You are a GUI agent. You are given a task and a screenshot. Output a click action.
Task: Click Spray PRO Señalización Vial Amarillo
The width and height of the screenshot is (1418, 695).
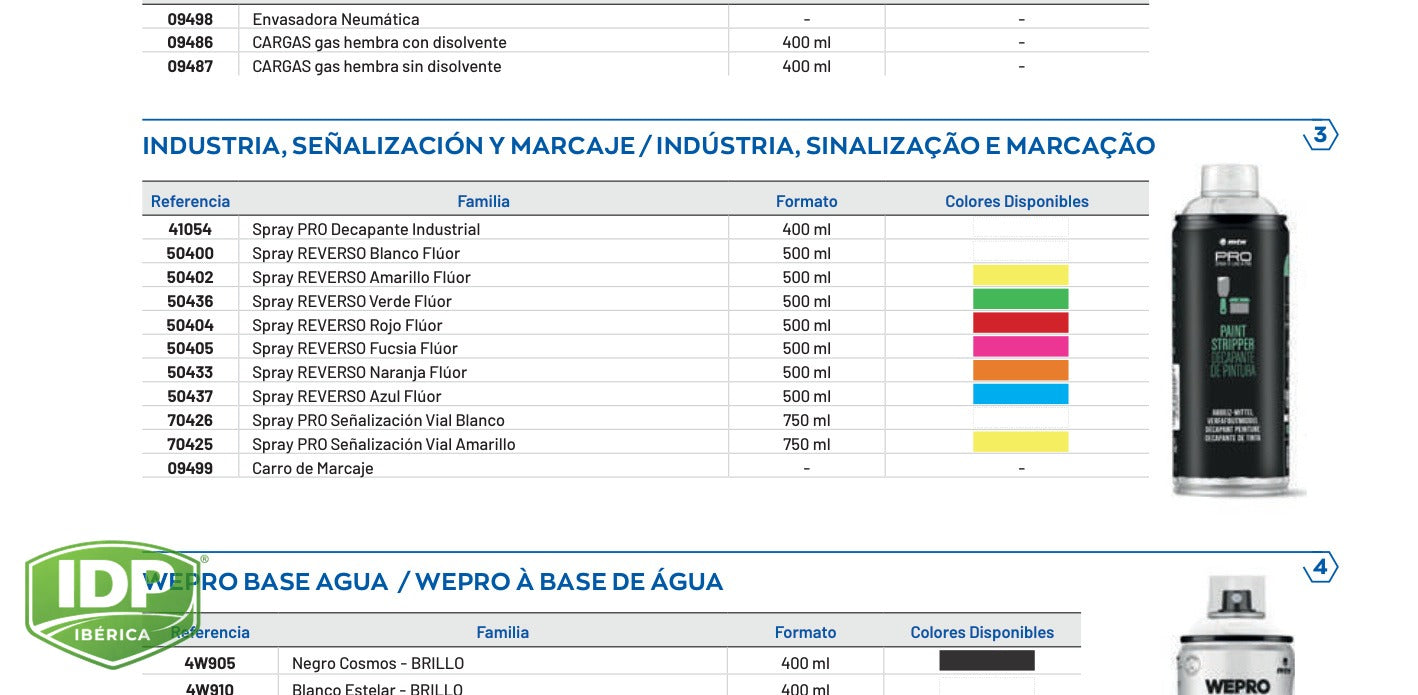(384, 444)
